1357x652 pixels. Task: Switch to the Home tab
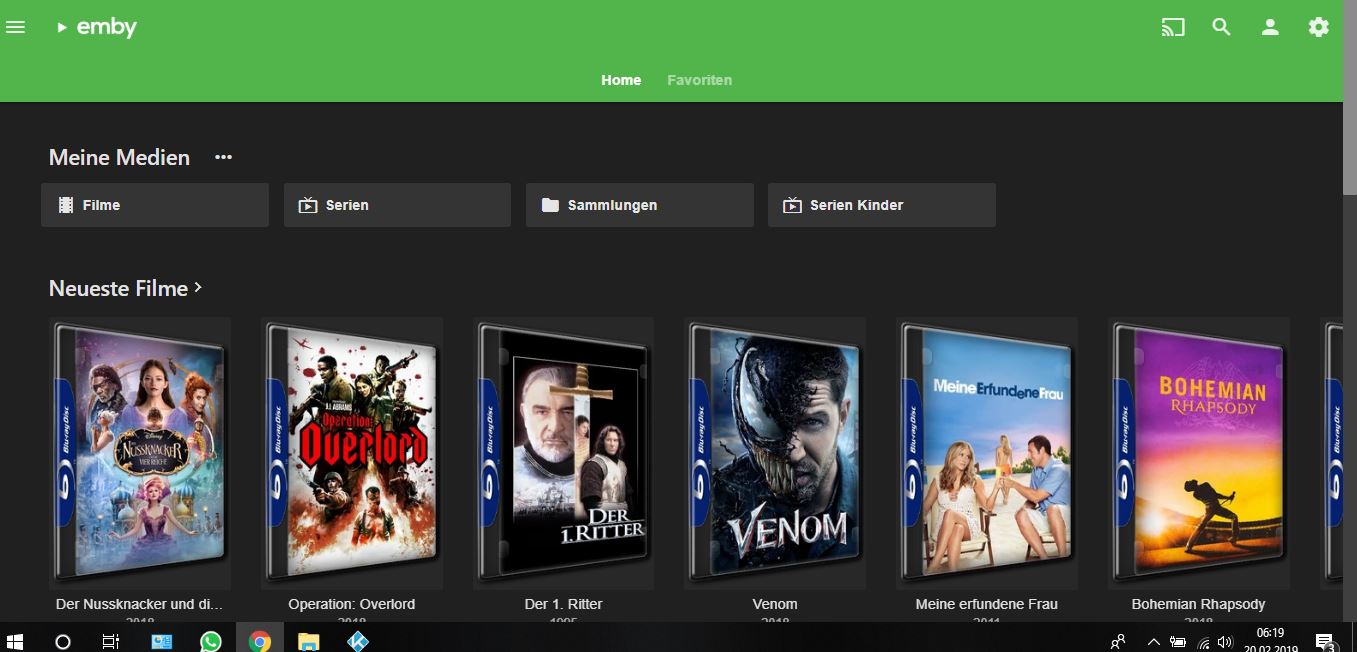621,80
